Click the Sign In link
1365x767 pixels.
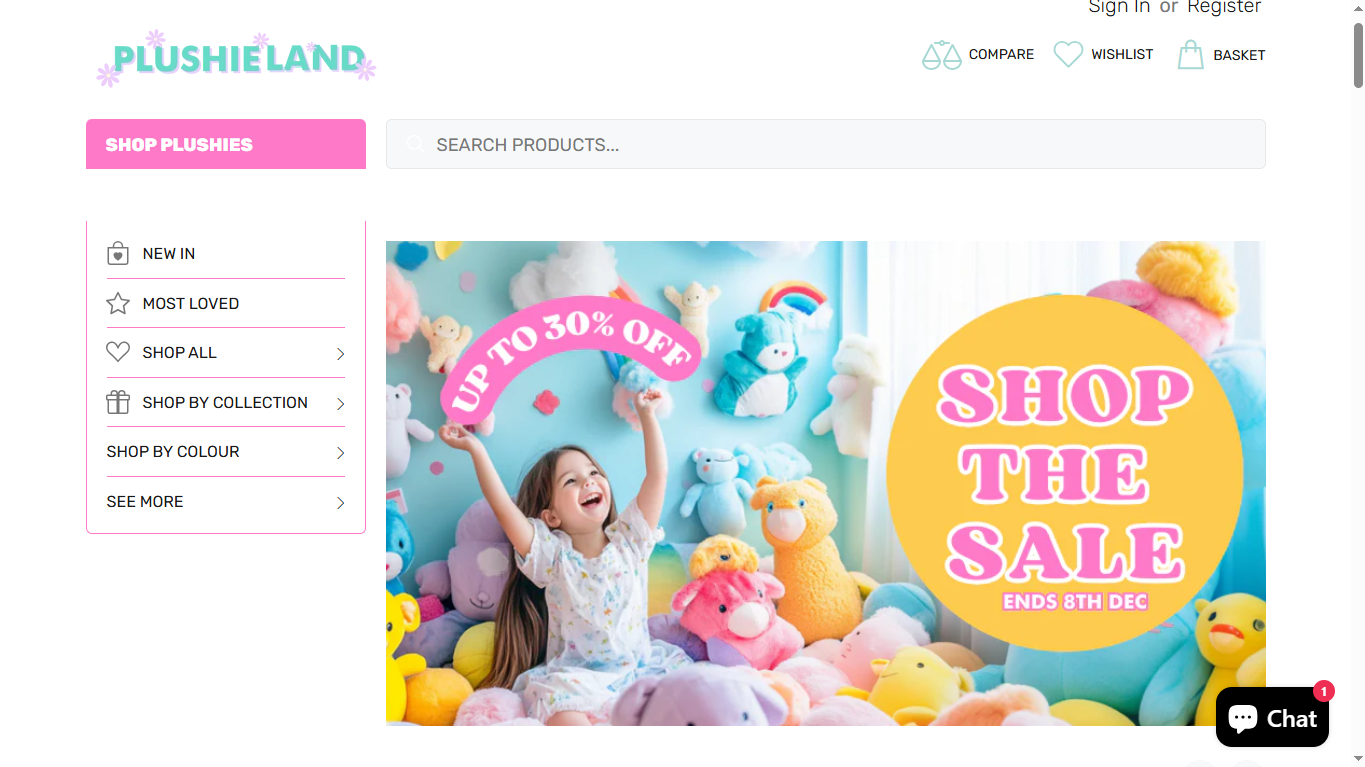(x=1119, y=7)
